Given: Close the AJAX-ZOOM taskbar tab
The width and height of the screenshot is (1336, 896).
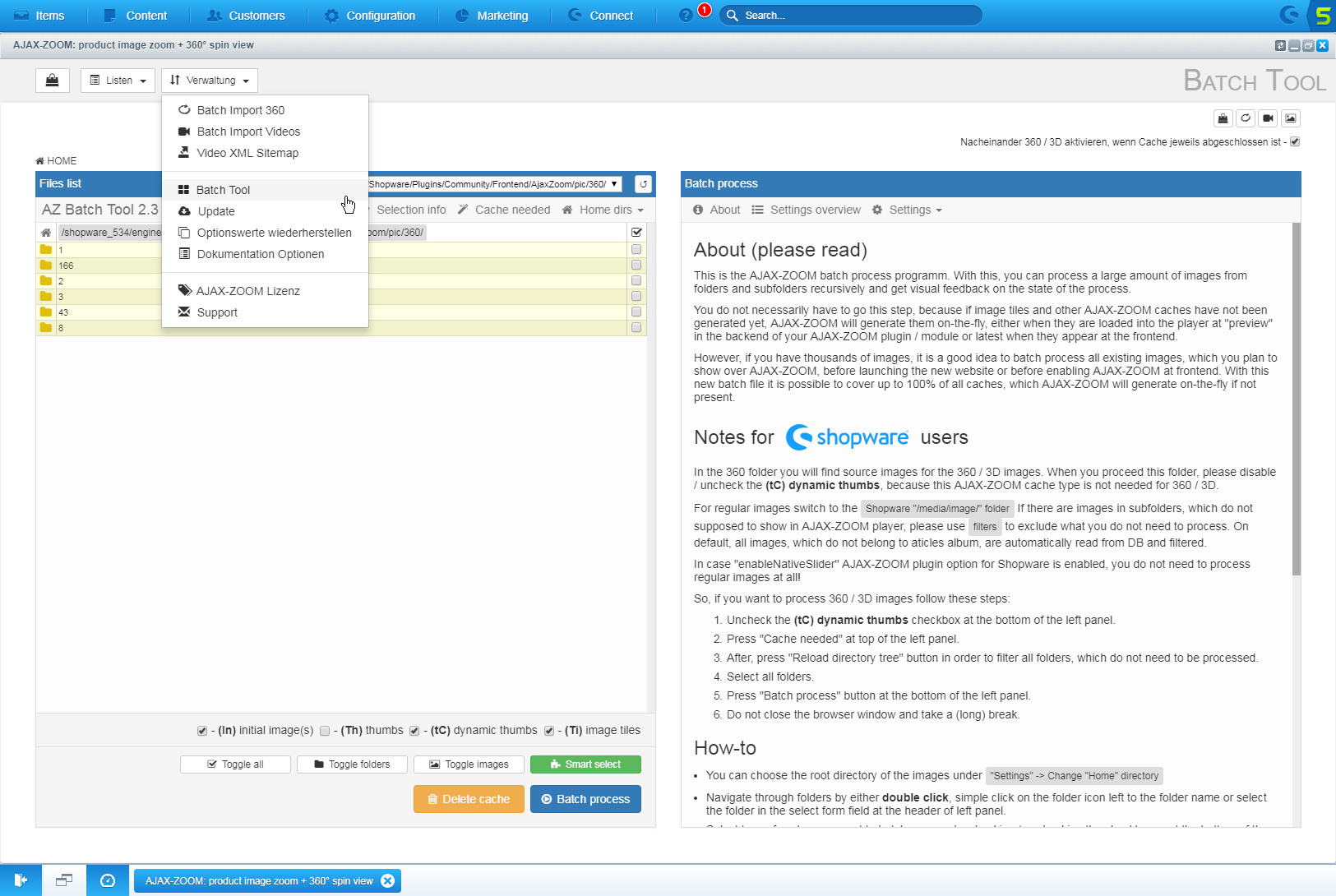Looking at the screenshot, I should pyautogui.click(x=388, y=881).
